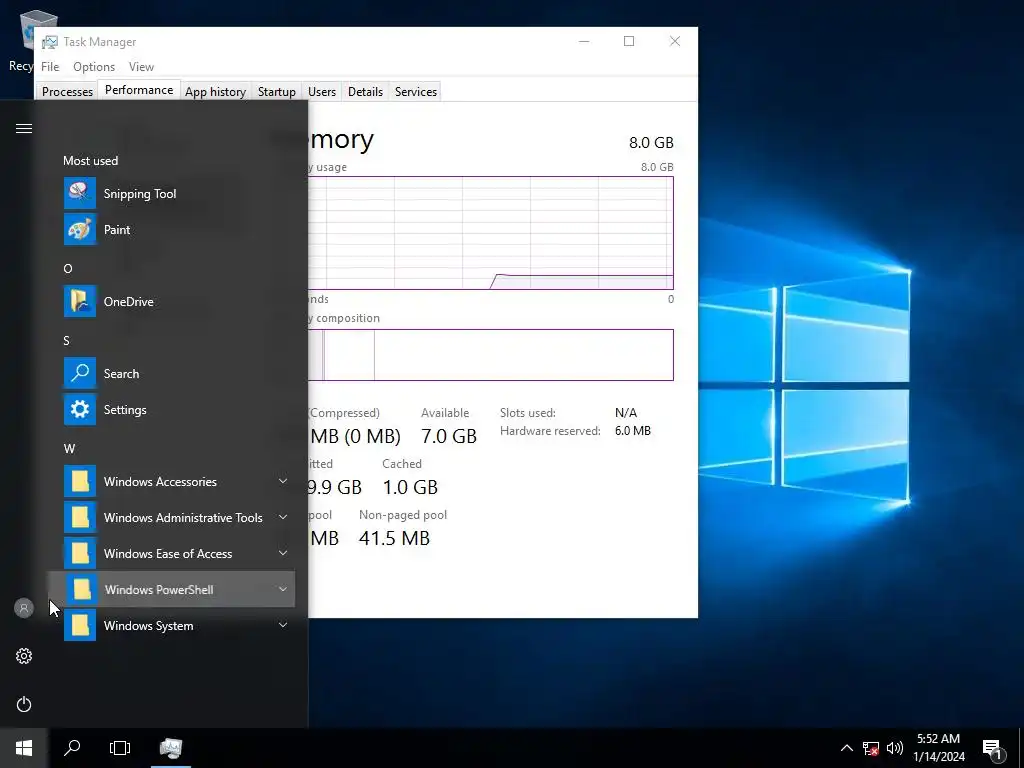Screen dimensions: 1024x768
Task: Open Settings app gear tile
Action: click(80, 409)
